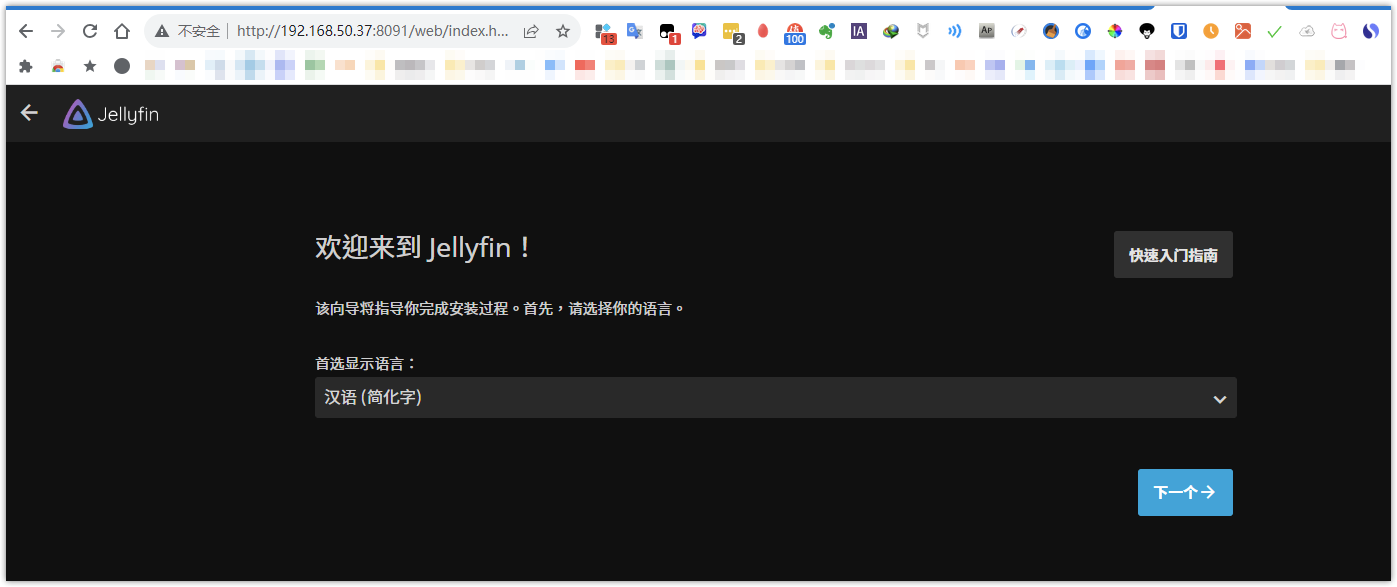Click the puzzle piece bookmark icon
Screen dimensions: 1397x587
26,66
